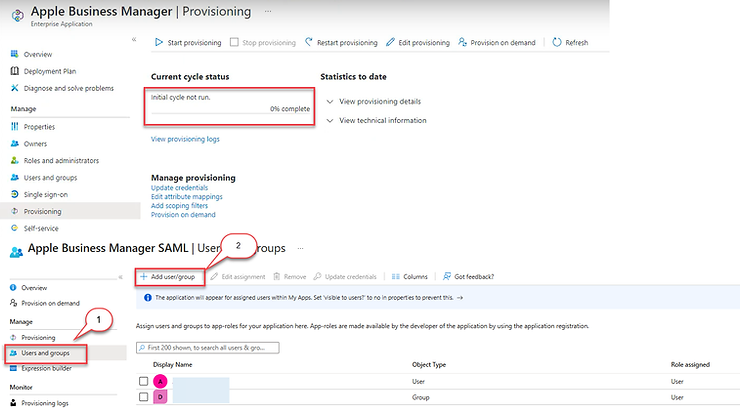Collapse the lower sidebar with double chevron
Image resolution: width=740 pixels, height=413 pixels.
120,277
